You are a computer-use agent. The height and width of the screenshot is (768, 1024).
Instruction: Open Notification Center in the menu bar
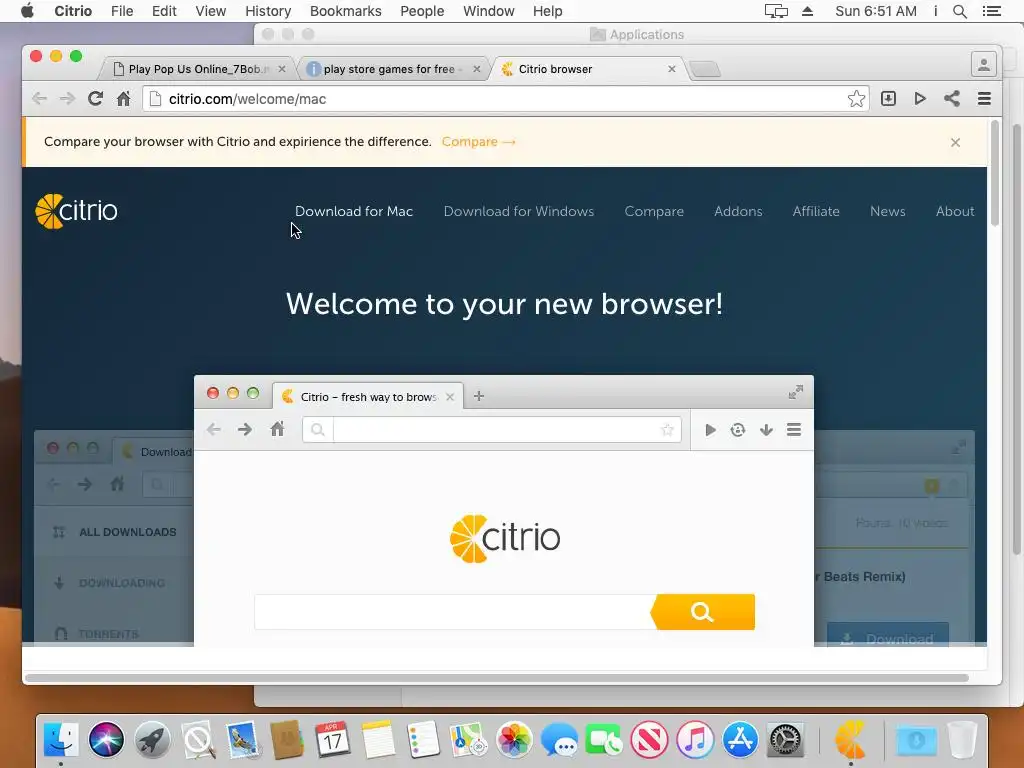click(991, 11)
